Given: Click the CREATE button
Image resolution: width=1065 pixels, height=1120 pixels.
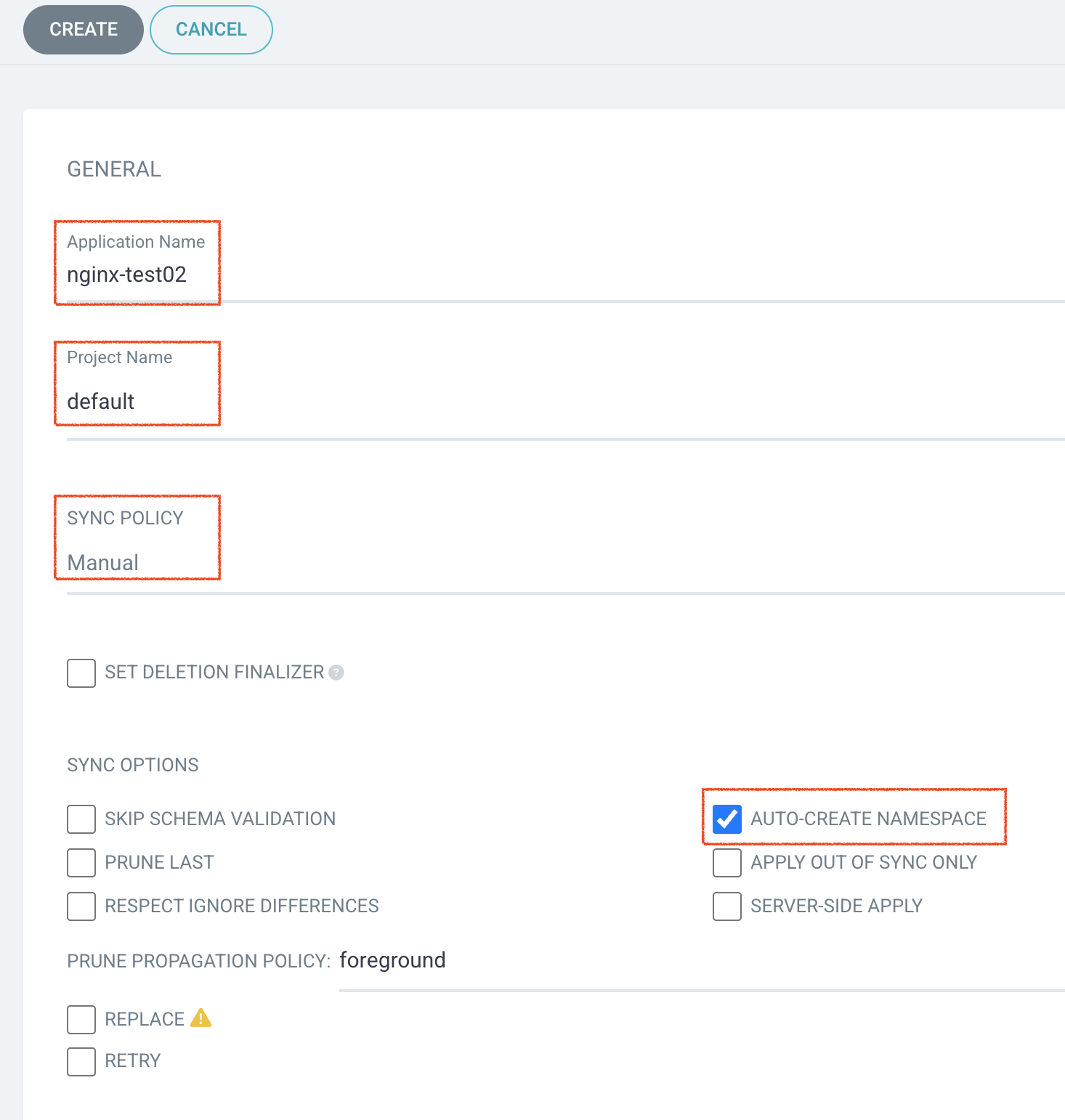Looking at the screenshot, I should click(x=83, y=30).
